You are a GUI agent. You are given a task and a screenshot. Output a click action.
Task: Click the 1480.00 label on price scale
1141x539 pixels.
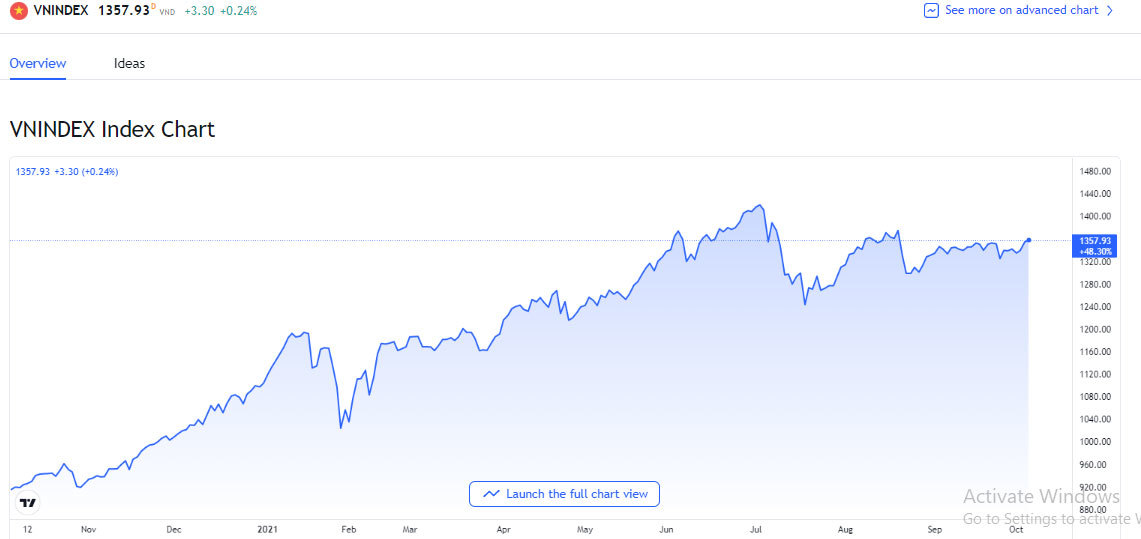coord(1095,171)
